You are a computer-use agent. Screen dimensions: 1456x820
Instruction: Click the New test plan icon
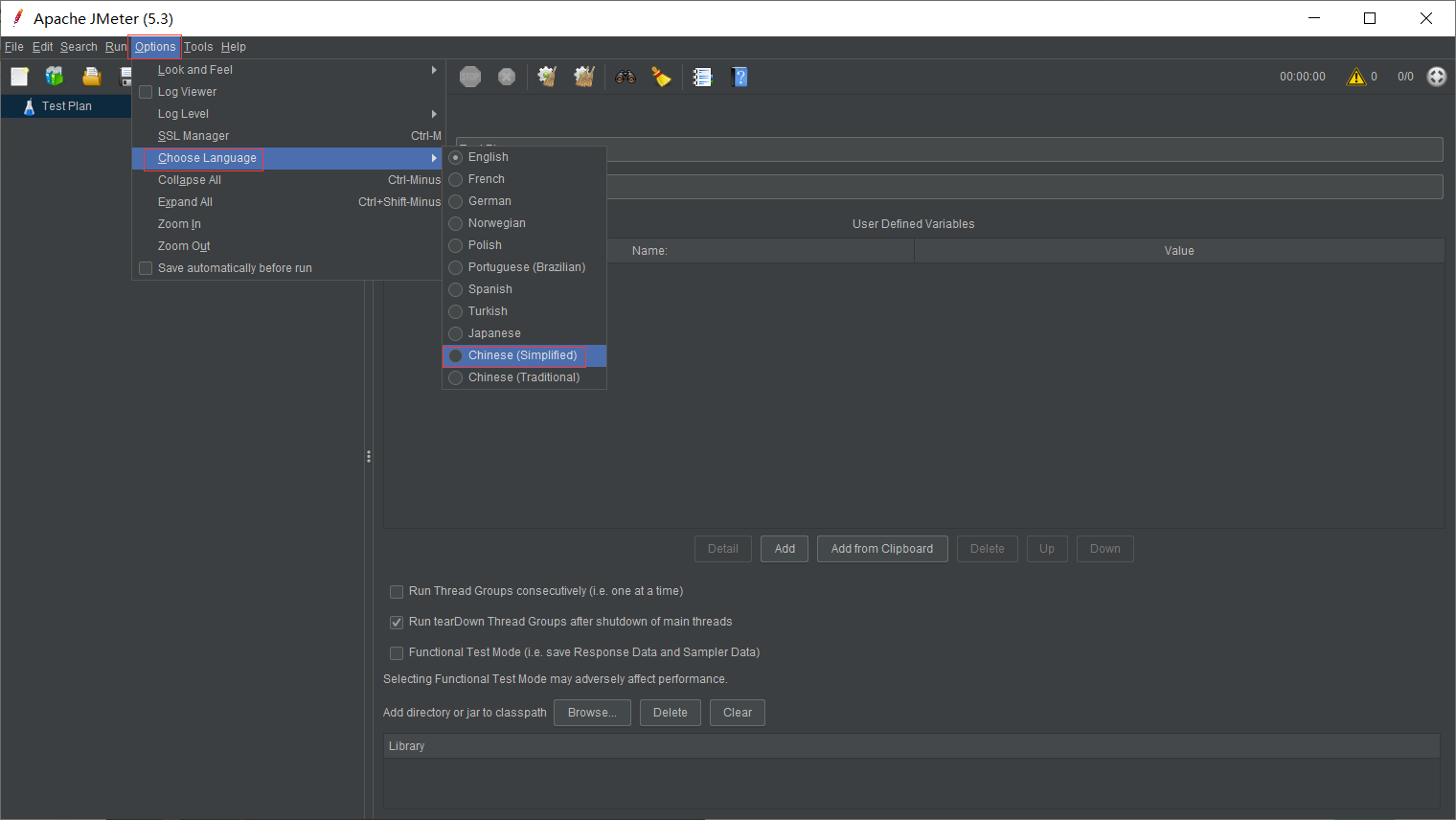coord(19,77)
